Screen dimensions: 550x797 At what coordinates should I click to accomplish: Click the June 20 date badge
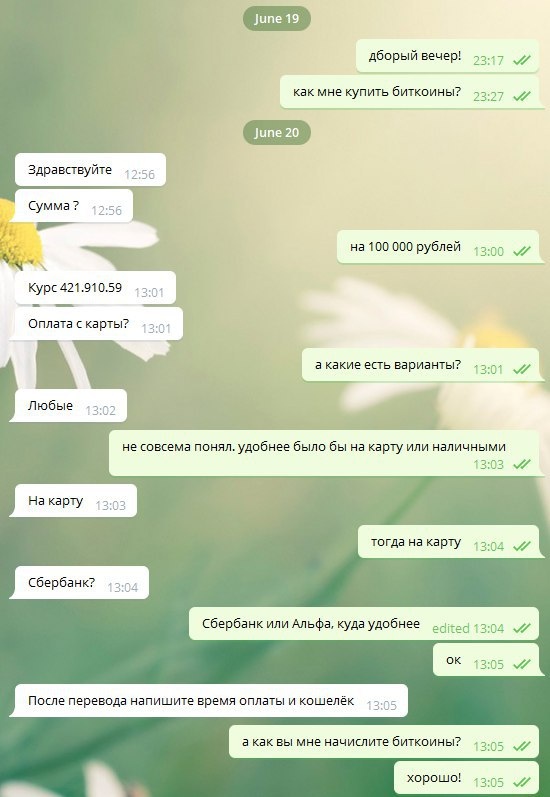point(277,133)
